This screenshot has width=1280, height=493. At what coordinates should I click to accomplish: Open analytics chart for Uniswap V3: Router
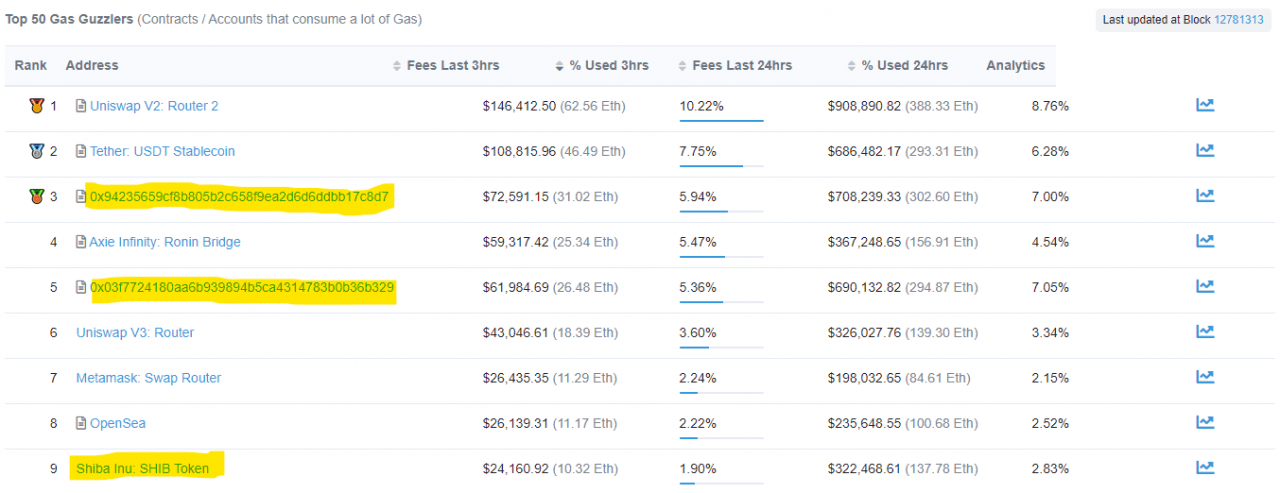(1205, 332)
